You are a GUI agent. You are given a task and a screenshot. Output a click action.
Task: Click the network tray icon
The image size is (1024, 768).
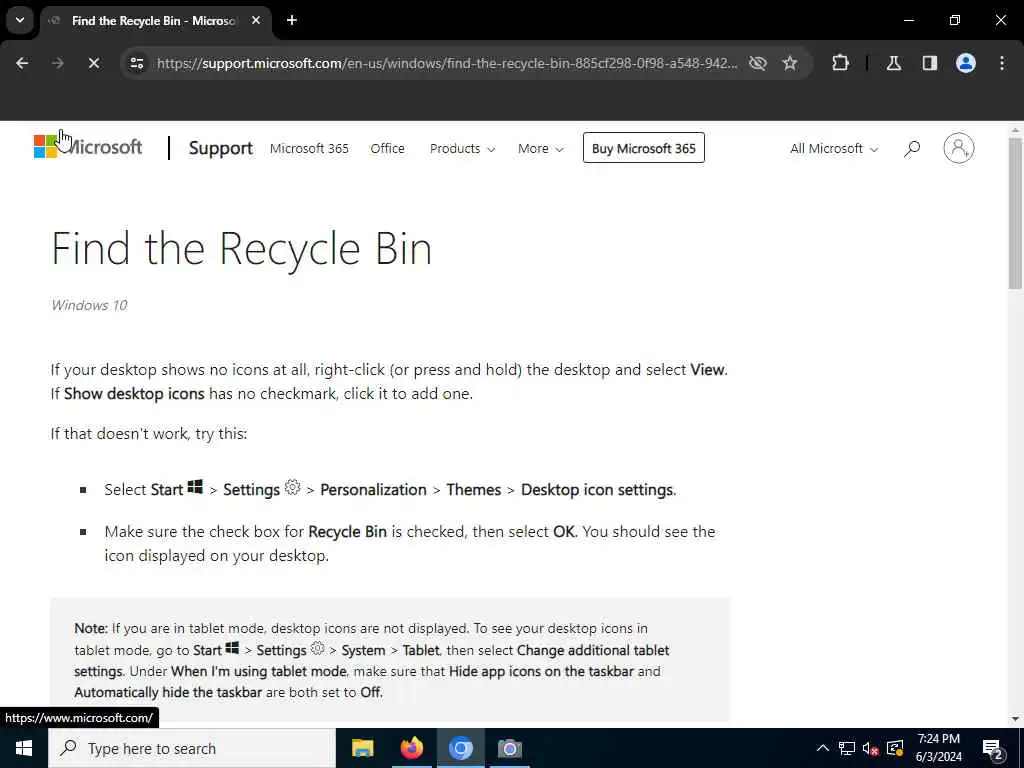pos(847,748)
